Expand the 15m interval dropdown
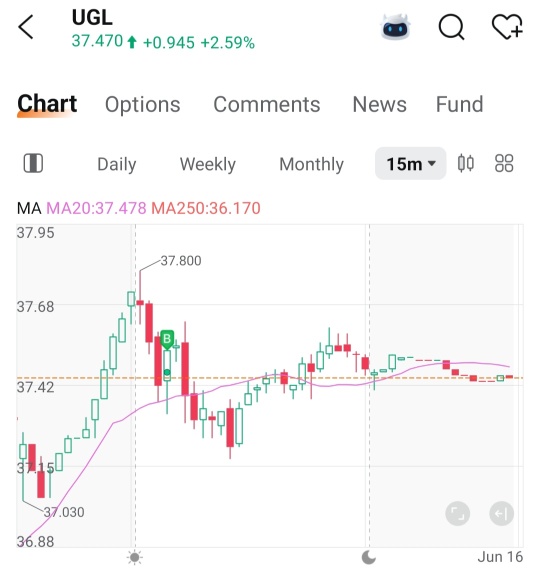 410,163
